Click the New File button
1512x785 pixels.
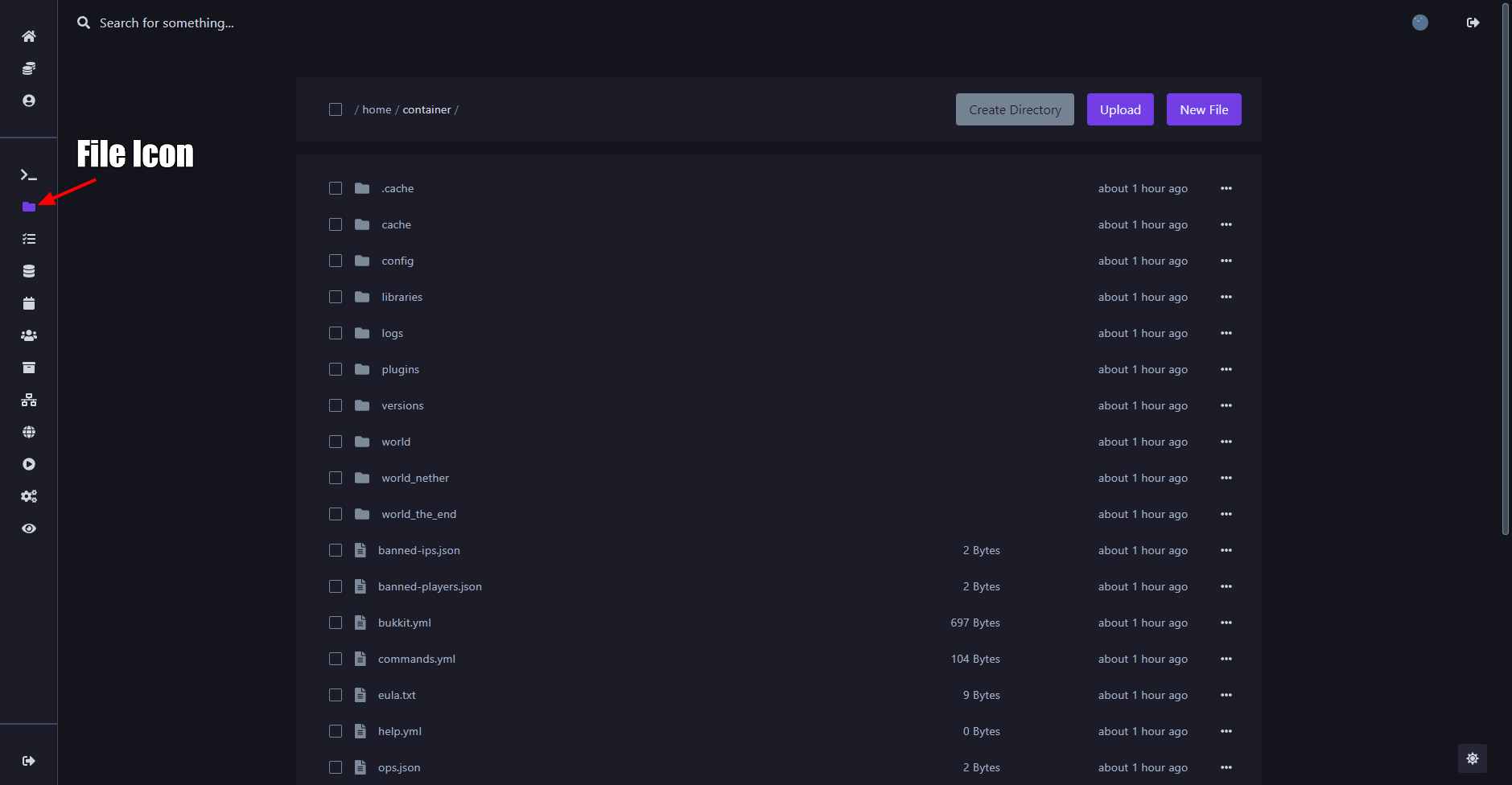[x=1204, y=109]
